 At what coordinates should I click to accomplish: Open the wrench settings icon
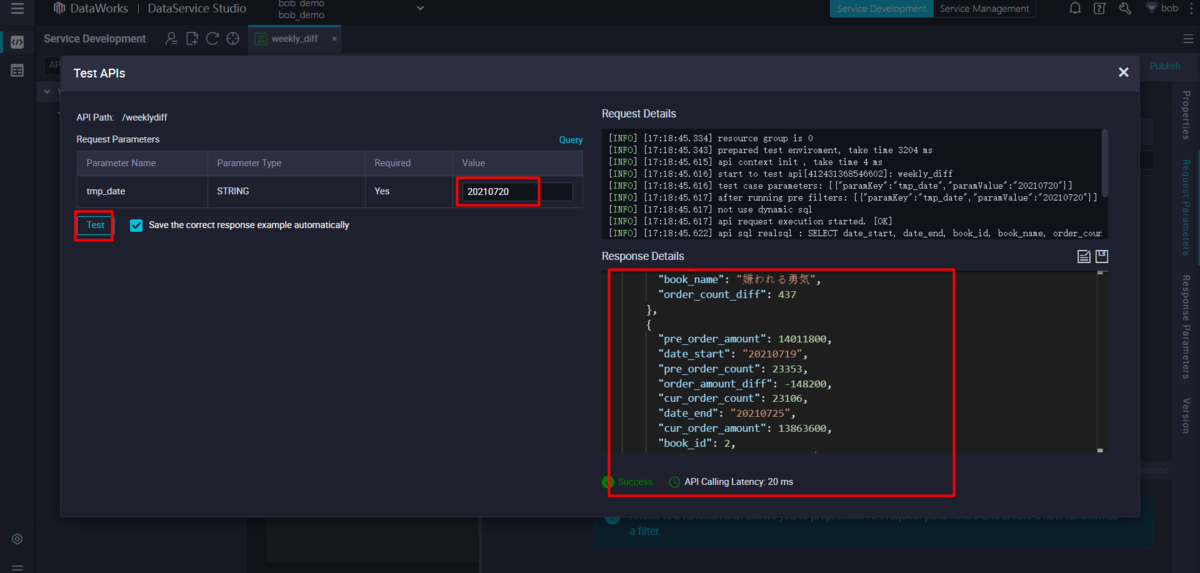[x=1124, y=9]
